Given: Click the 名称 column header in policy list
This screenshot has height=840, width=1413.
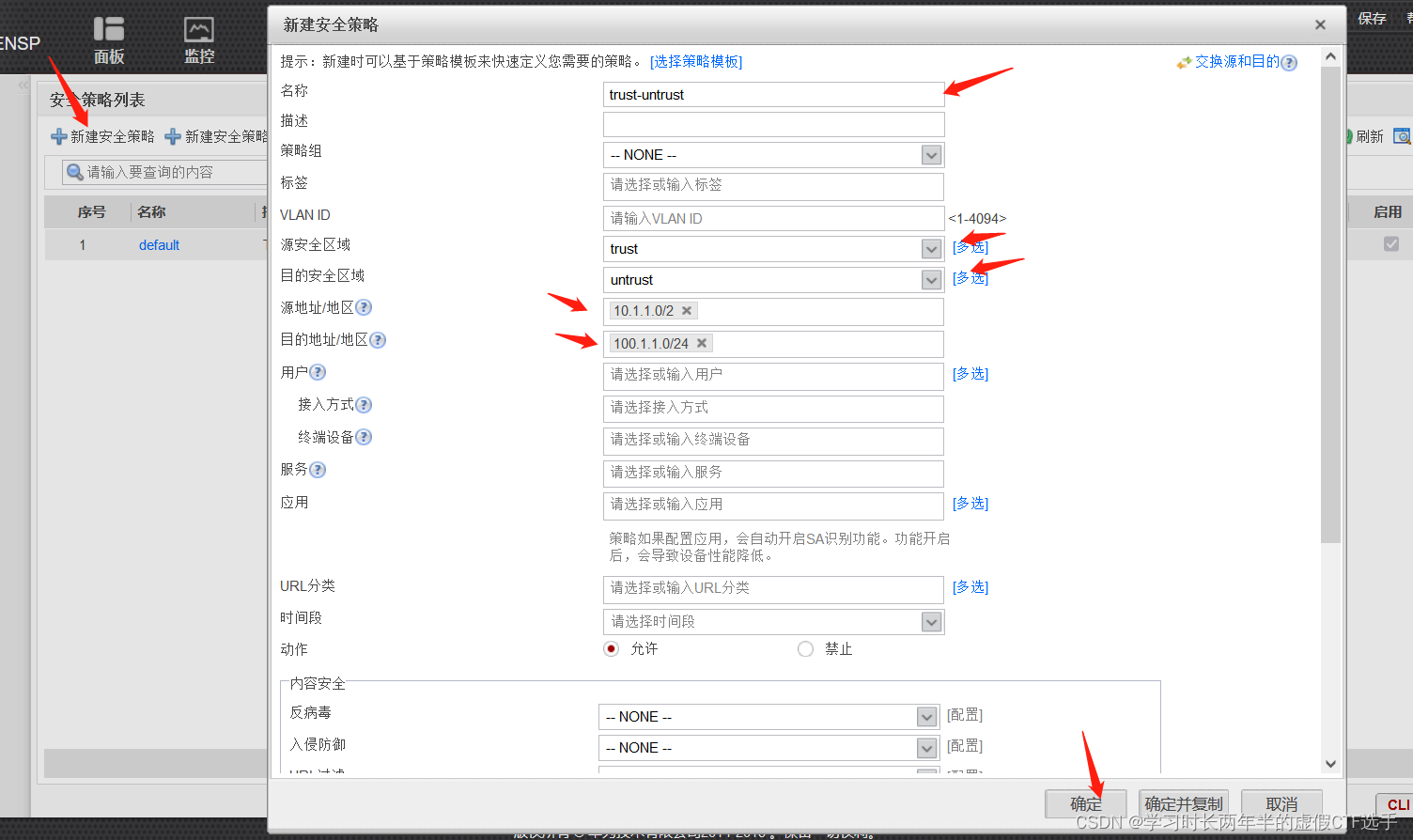Looking at the screenshot, I should 151,212.
